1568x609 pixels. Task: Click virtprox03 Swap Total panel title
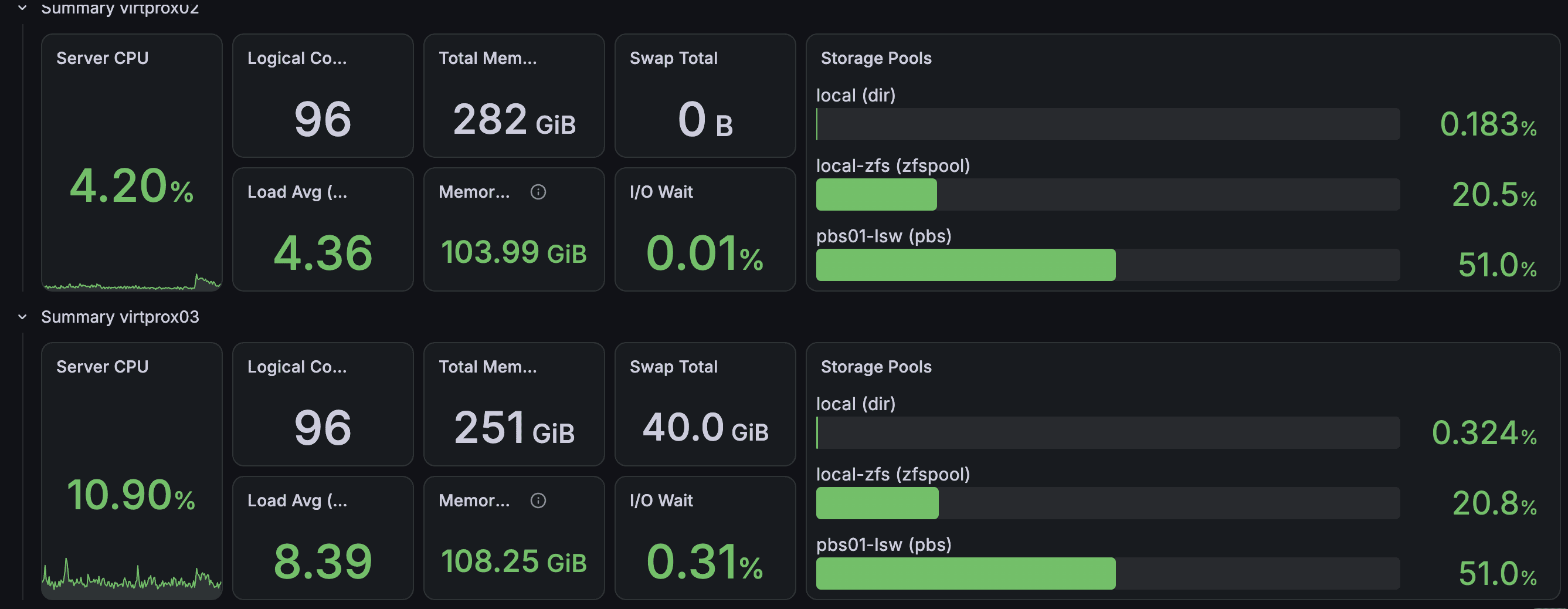674,367
